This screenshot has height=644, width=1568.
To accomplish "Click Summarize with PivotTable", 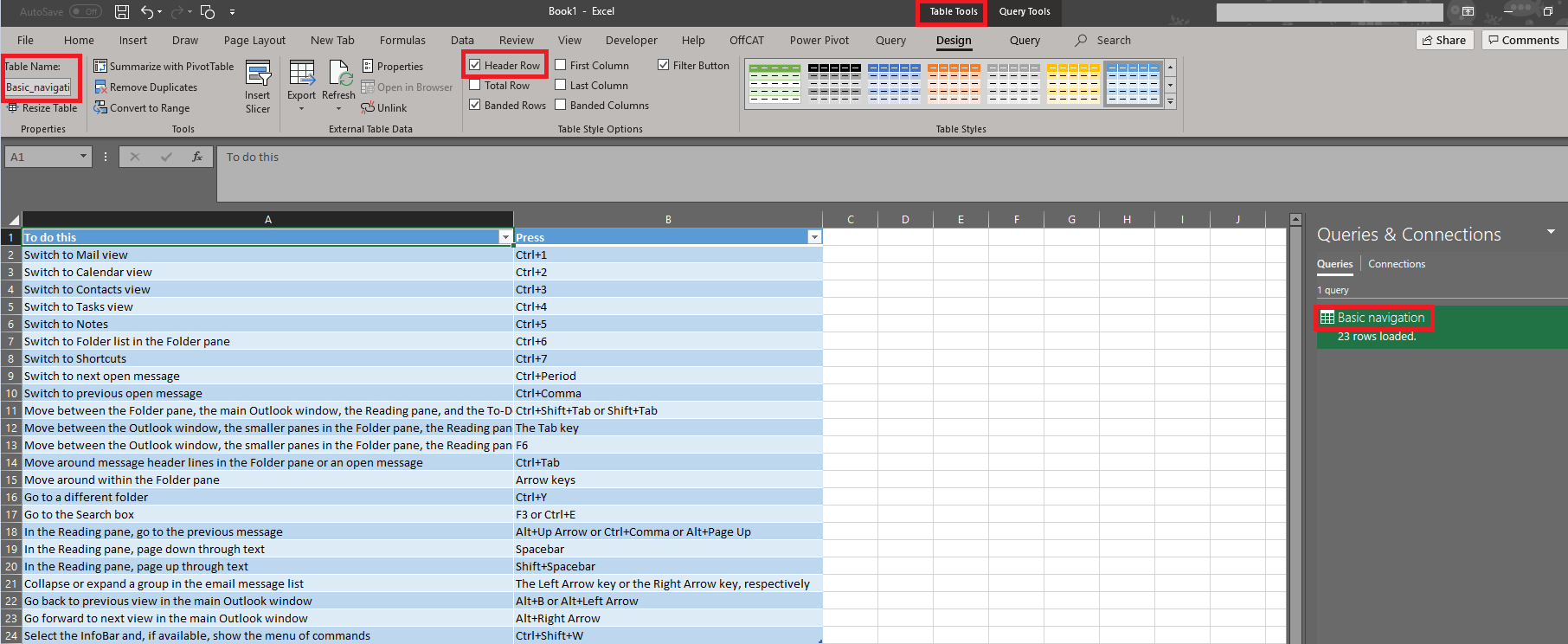I will click(164, 67).
